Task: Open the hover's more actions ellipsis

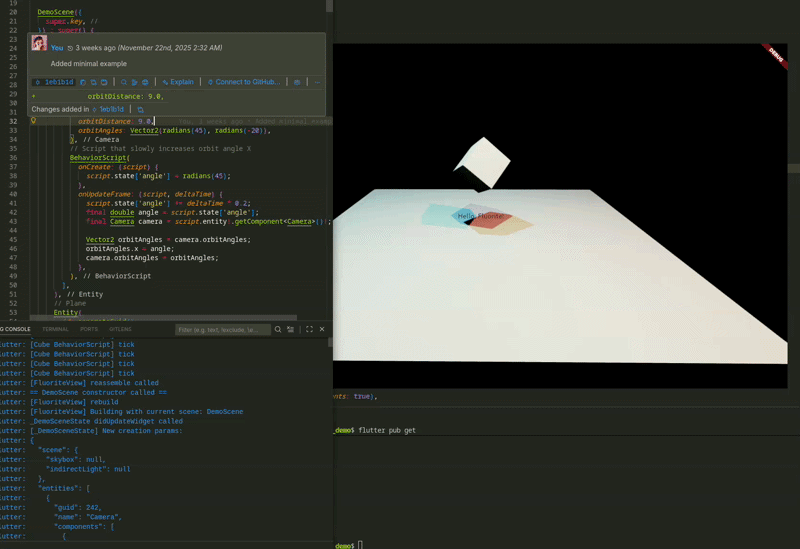Action: pyautogui.click(x=317, y=82)
